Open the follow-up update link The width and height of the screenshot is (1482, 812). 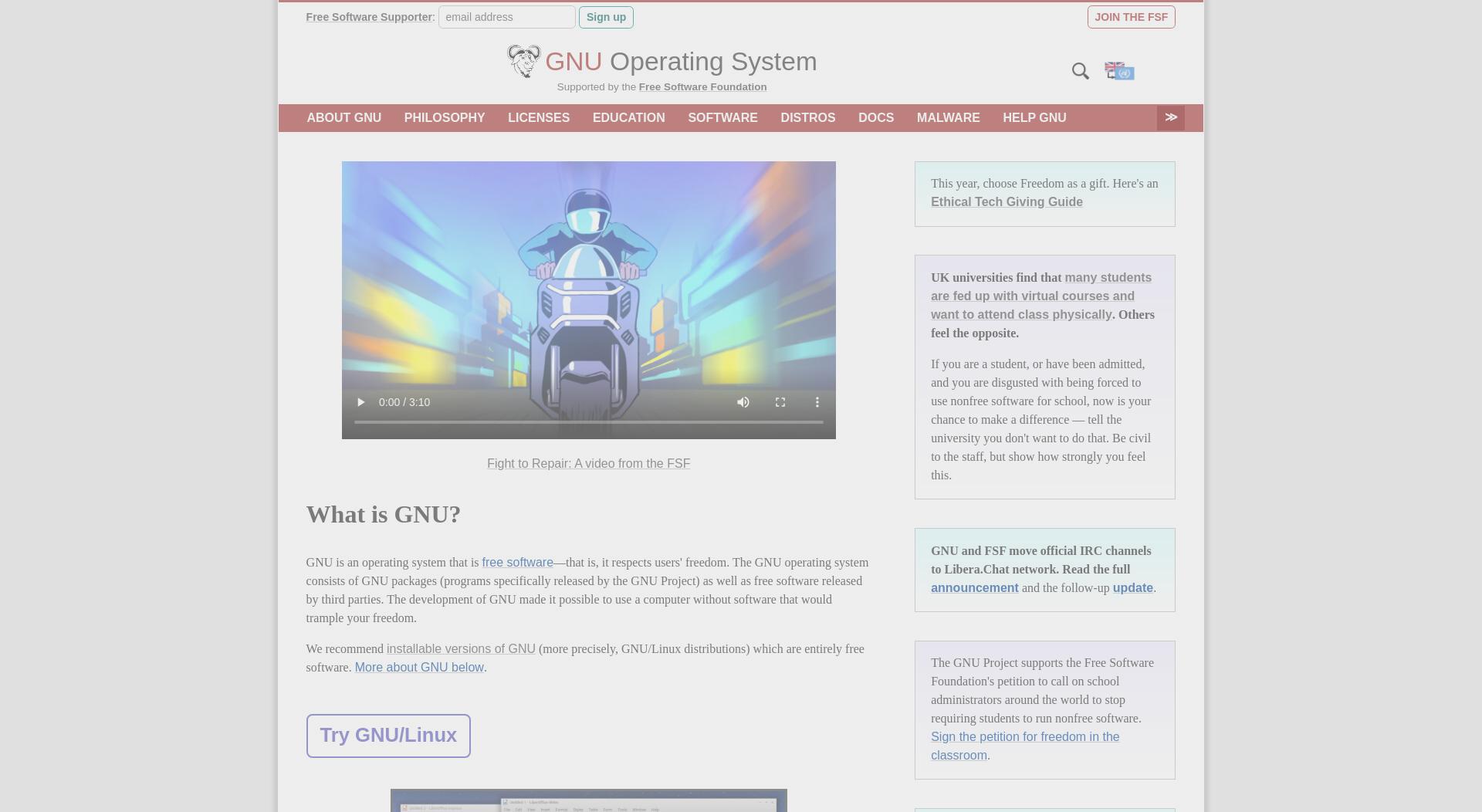[x=1132, y=588]
